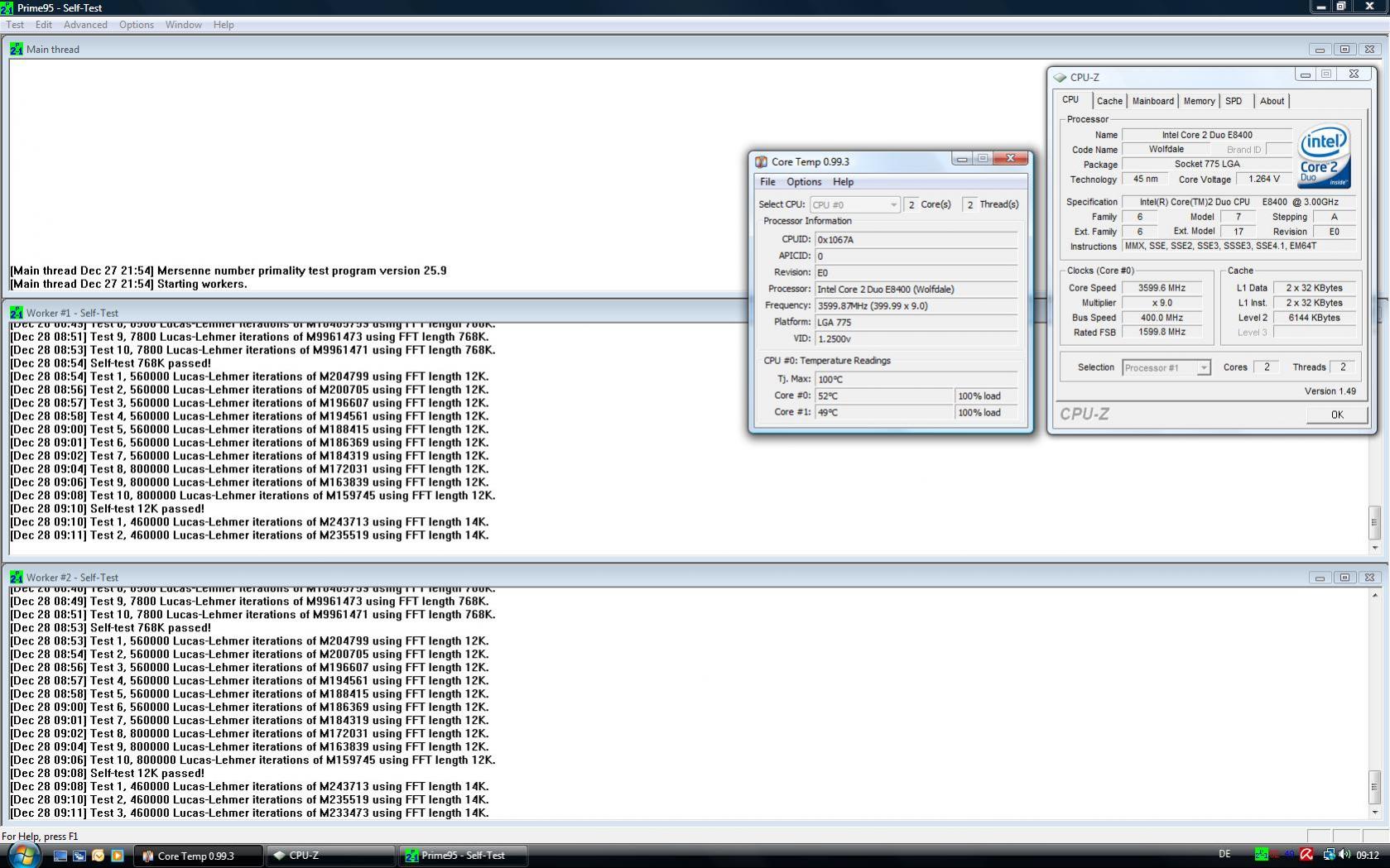
Task: Click the OK button in CPU-Z
Action: point(1336,415)
